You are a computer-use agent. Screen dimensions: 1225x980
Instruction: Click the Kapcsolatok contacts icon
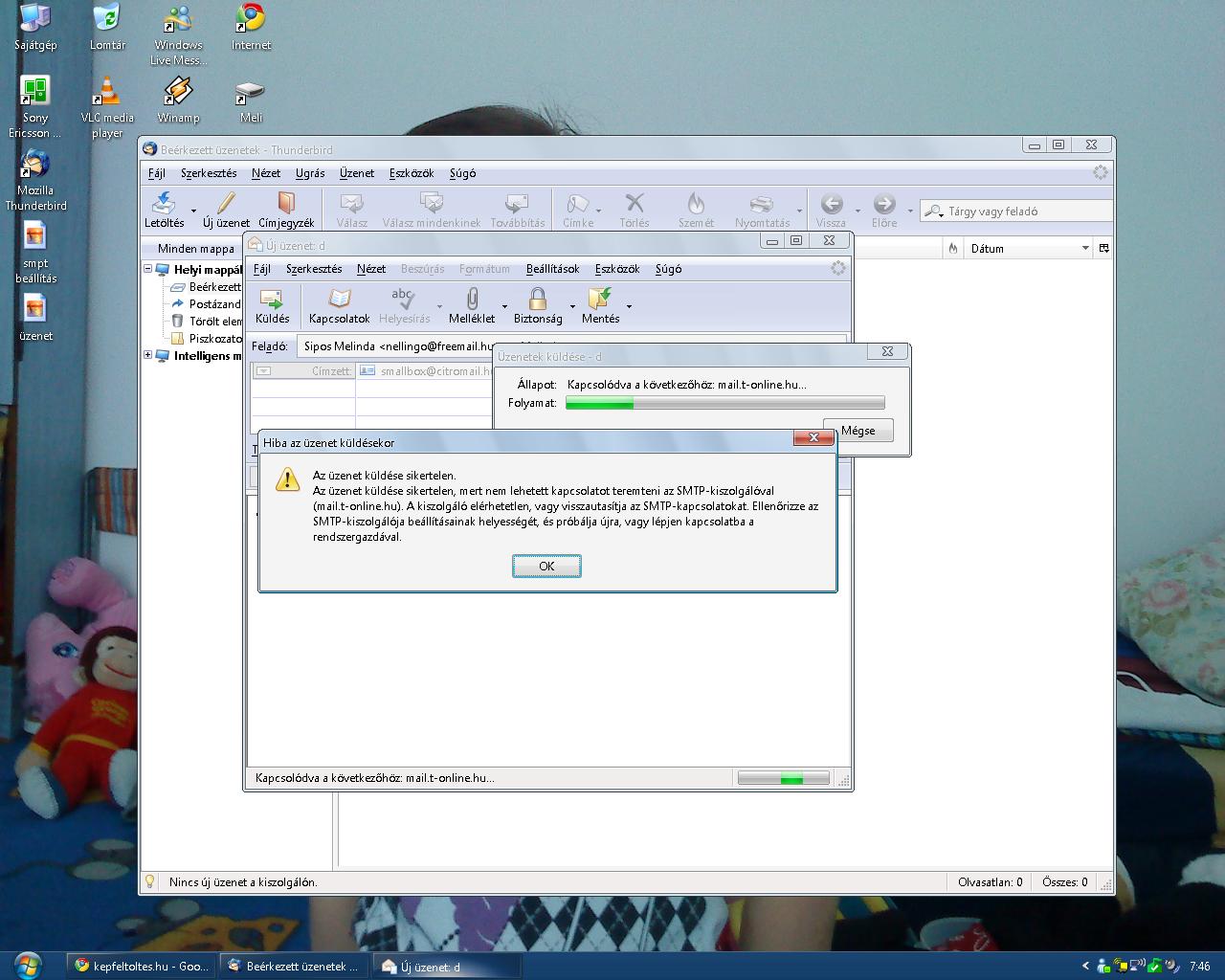coord(339,299)
